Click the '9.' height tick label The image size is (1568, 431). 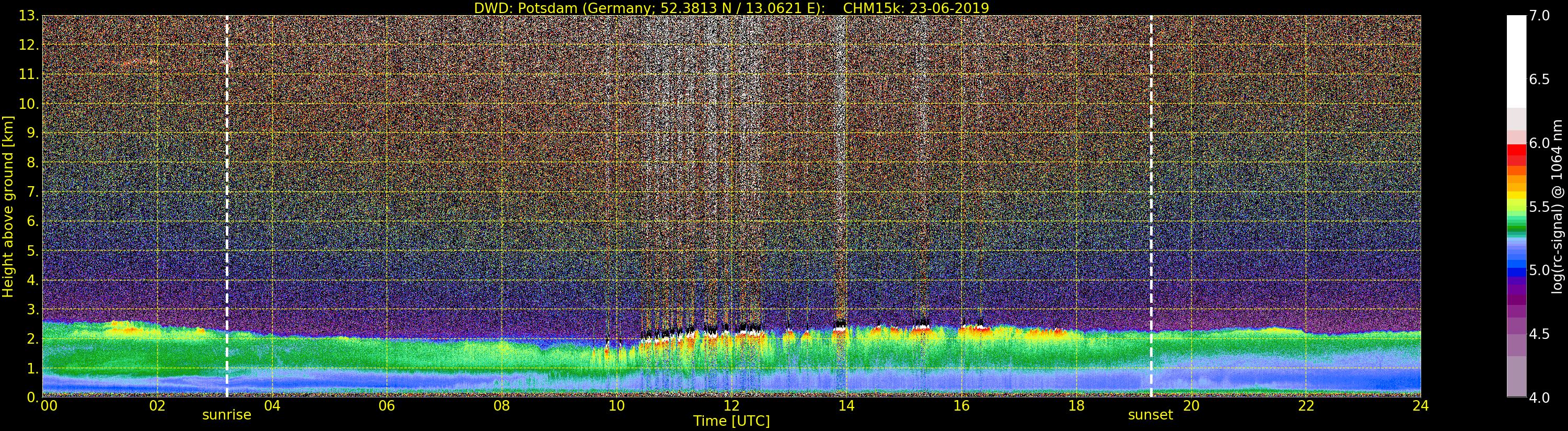tap(33, 133)
